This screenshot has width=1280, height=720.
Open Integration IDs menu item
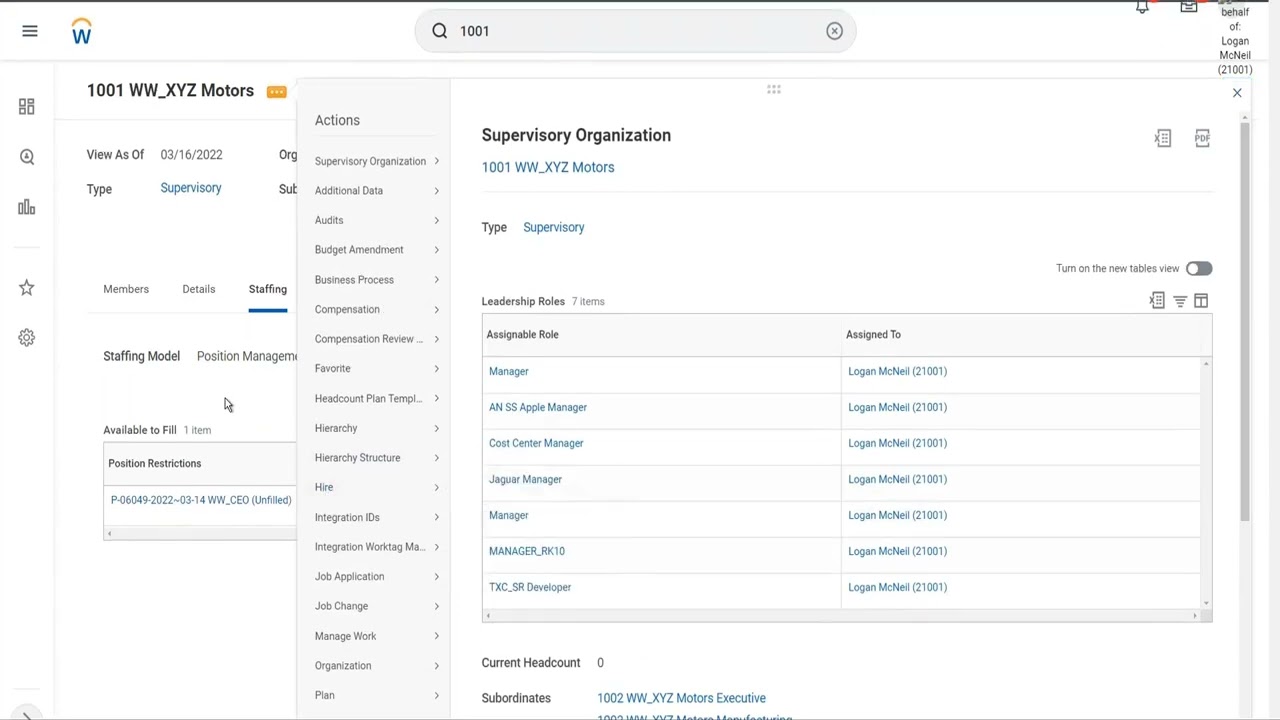[376, 517]
